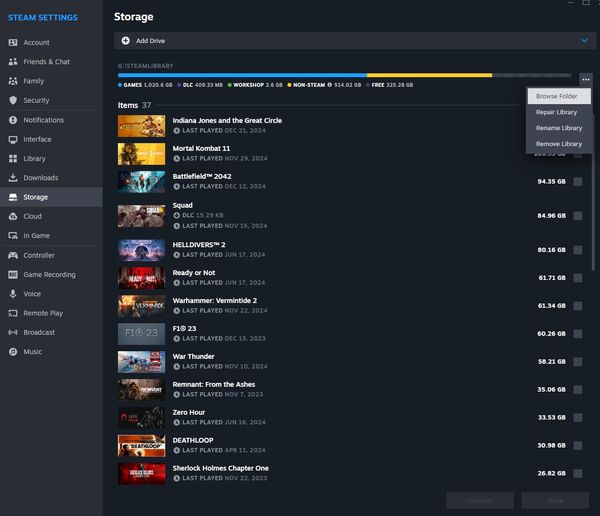Click the Account sidebar icon
This screenshot has height=516, width=600.
click(x=13, y=42)
